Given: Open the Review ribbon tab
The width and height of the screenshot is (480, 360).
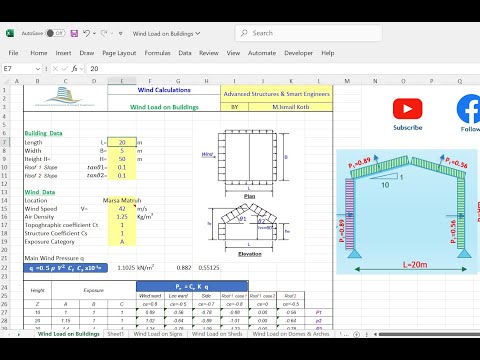Looking at the screenshot, I should [209, 53].
